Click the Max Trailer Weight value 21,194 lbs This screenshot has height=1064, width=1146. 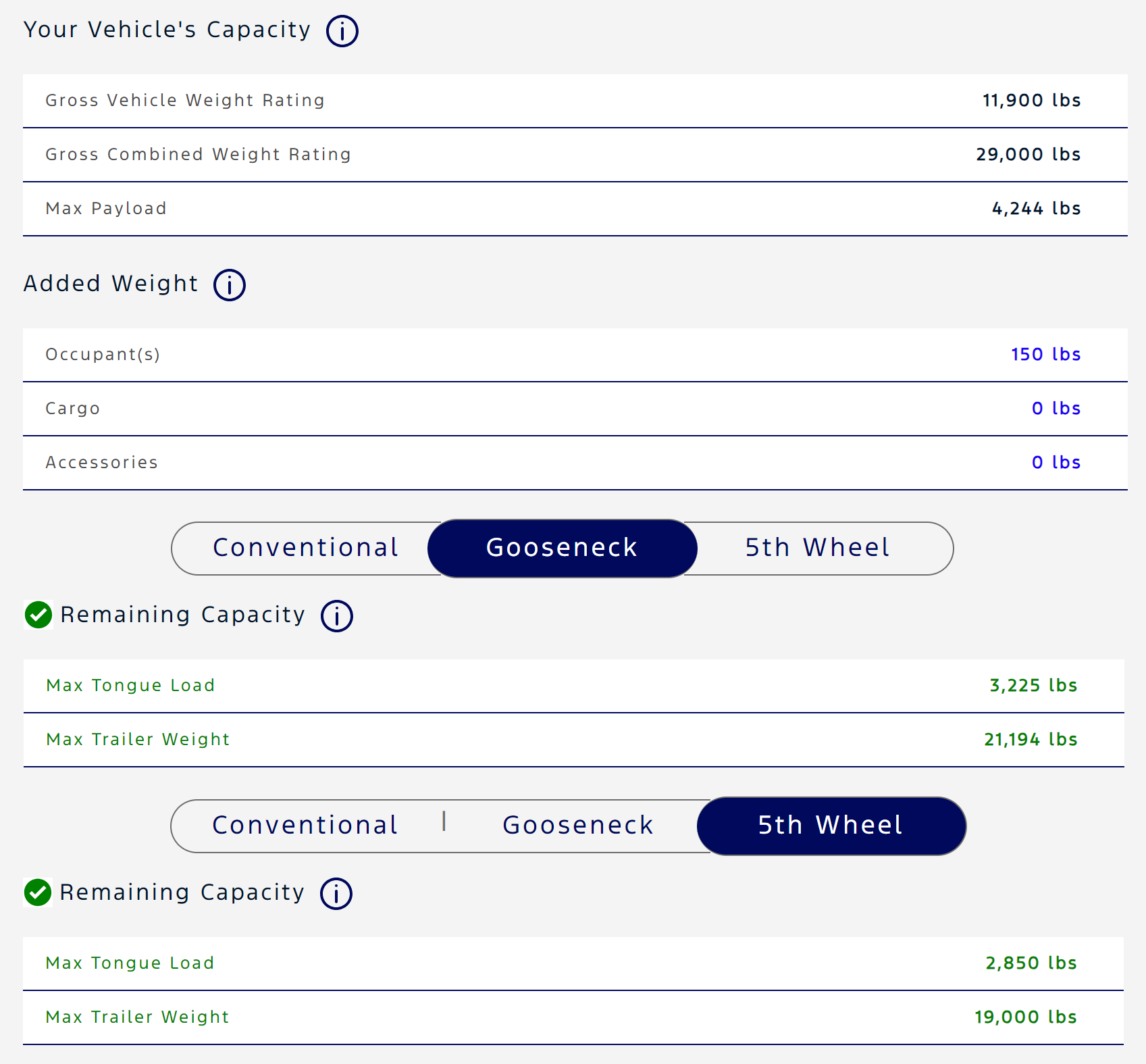tap(1031, 739)
